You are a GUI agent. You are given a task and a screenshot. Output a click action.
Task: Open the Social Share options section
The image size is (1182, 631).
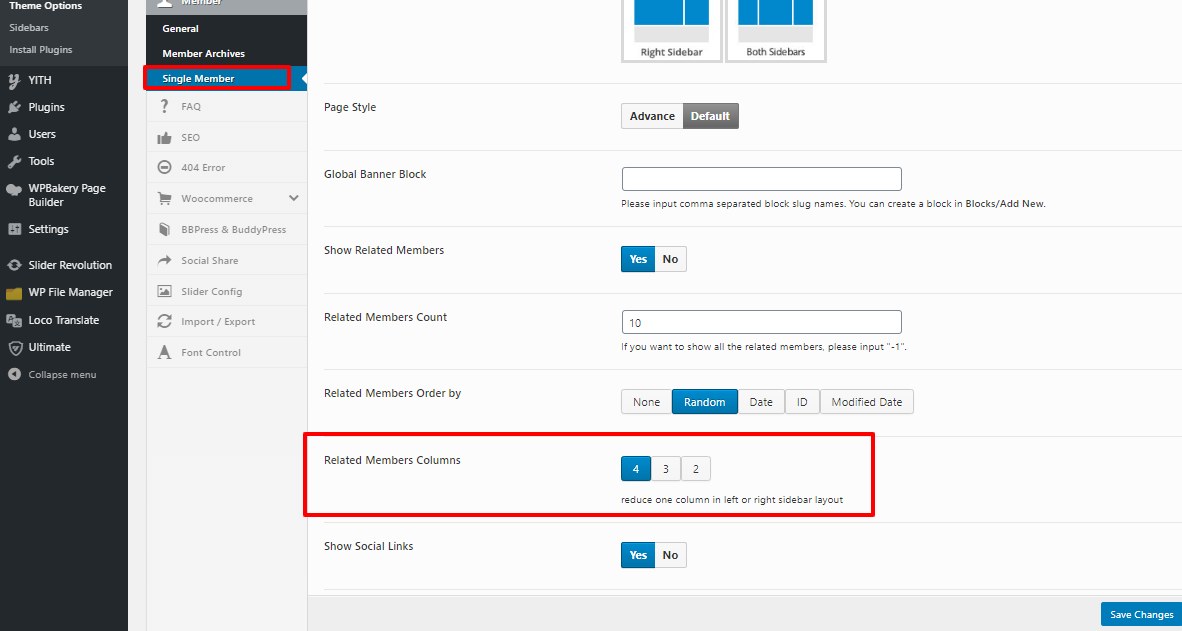[227, 260]
